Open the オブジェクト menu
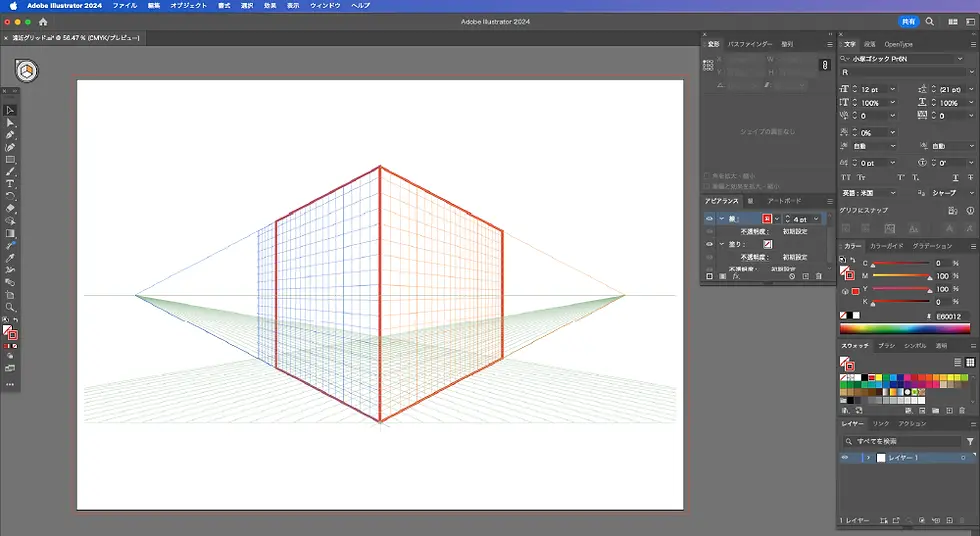This screenshot has height=536, width=980. [x=189, y=6]
